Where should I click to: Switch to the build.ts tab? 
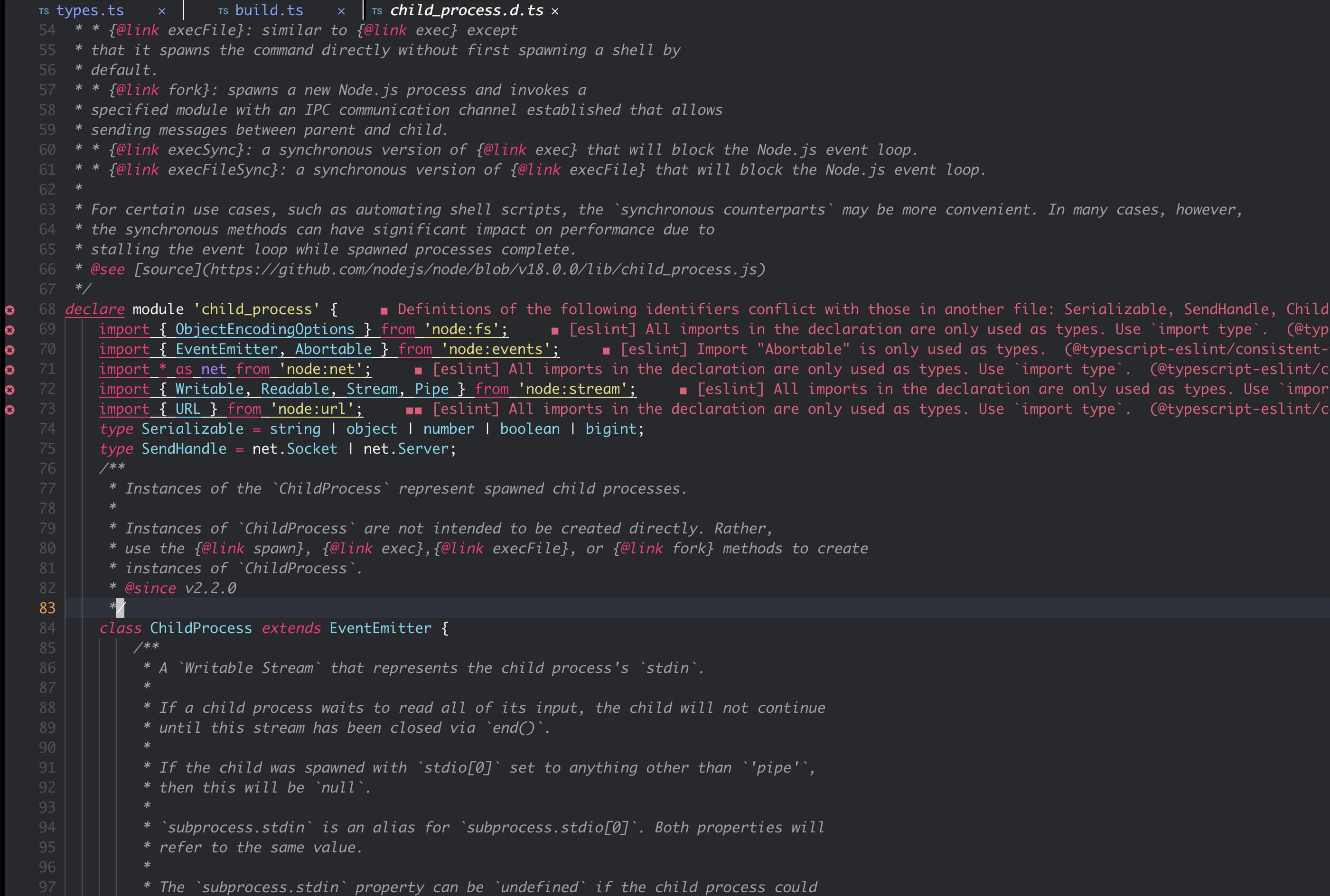pos(269,10)
